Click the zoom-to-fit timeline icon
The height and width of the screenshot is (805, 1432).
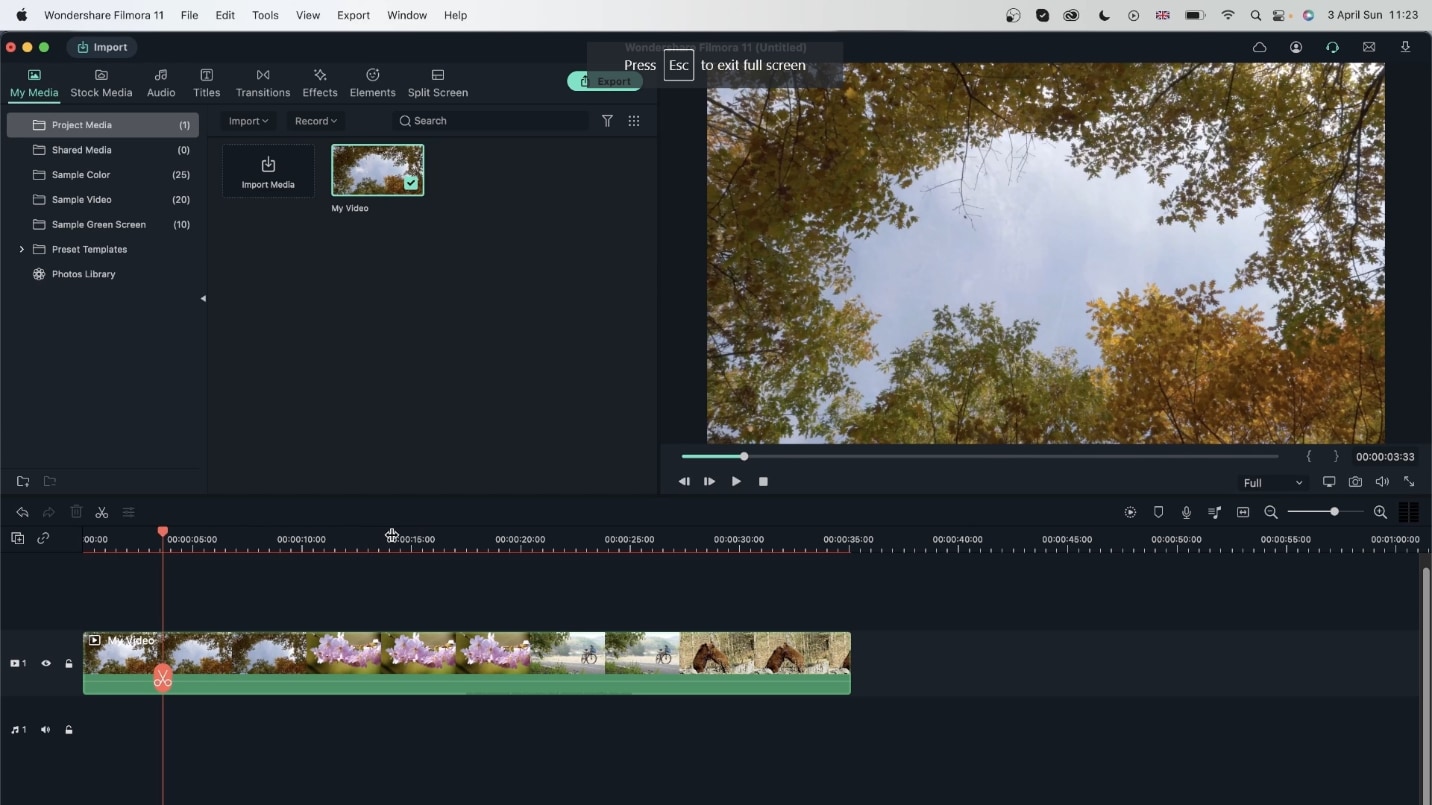point(1243,512)
